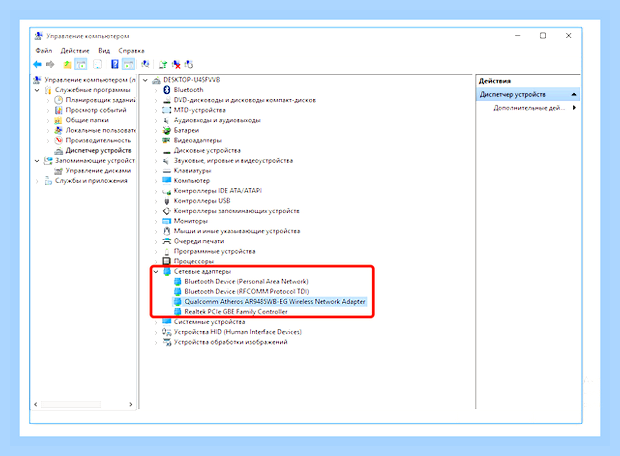Select DVD-дисководы и дисководы компакт-дисков
Screen dimensions: 620x456
click(x=245, y=100)
